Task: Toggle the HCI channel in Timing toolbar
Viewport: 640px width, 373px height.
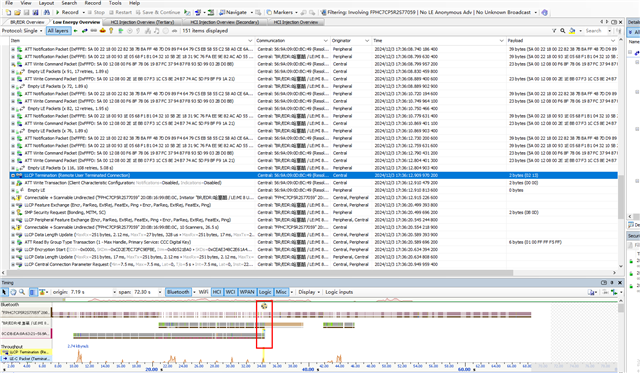Action: tap(217, 292)
